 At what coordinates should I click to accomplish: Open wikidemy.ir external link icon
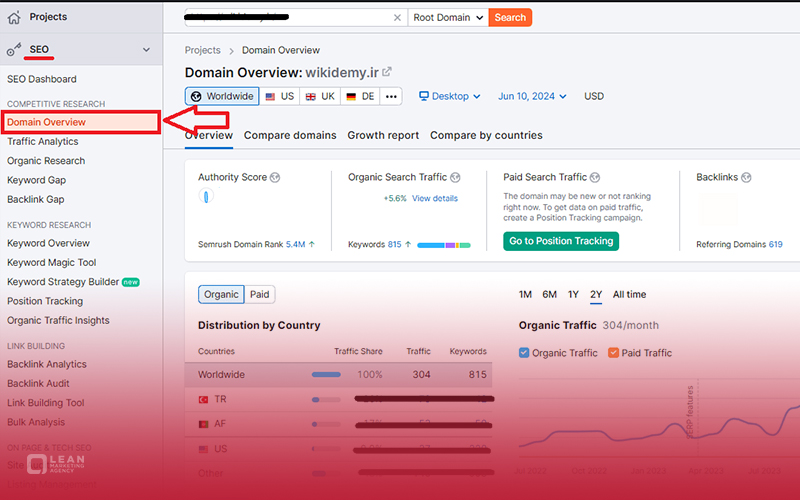(x=387, y=72)
